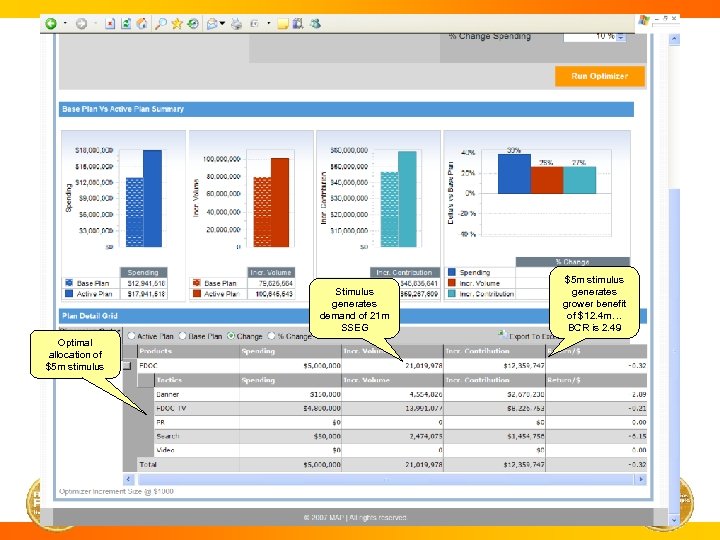Select the Video tactic row
Viewport: 720px width, 540px height.
pyautogui.click(x=400, y=450)
